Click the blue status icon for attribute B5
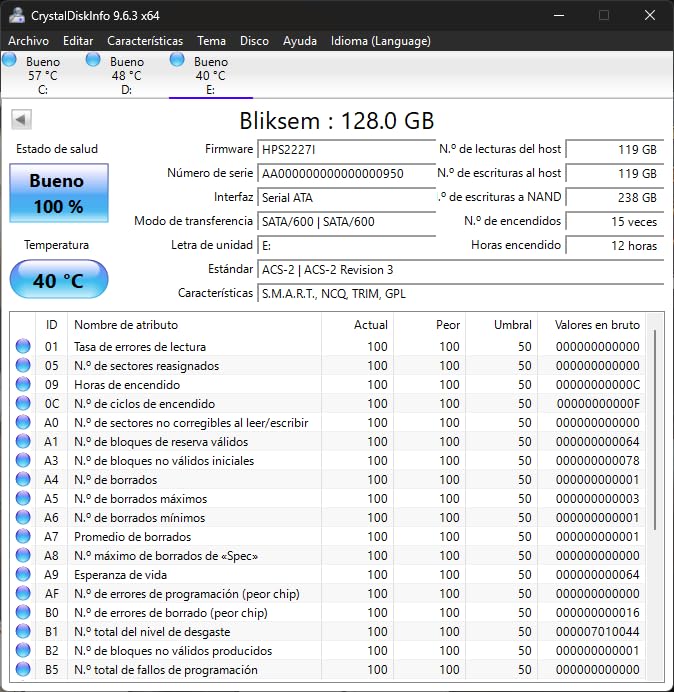The width and height of the screenshot is (674, 692). [23, 669]
